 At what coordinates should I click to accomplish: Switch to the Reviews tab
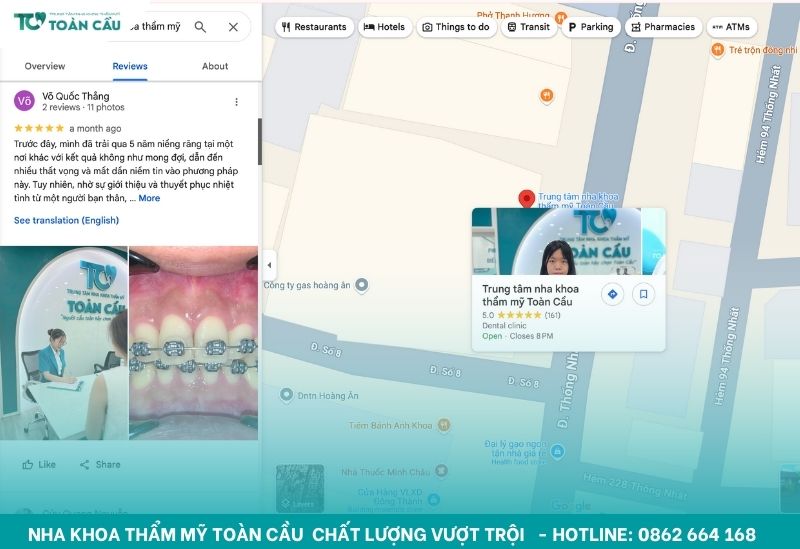[x=130, y=66]
